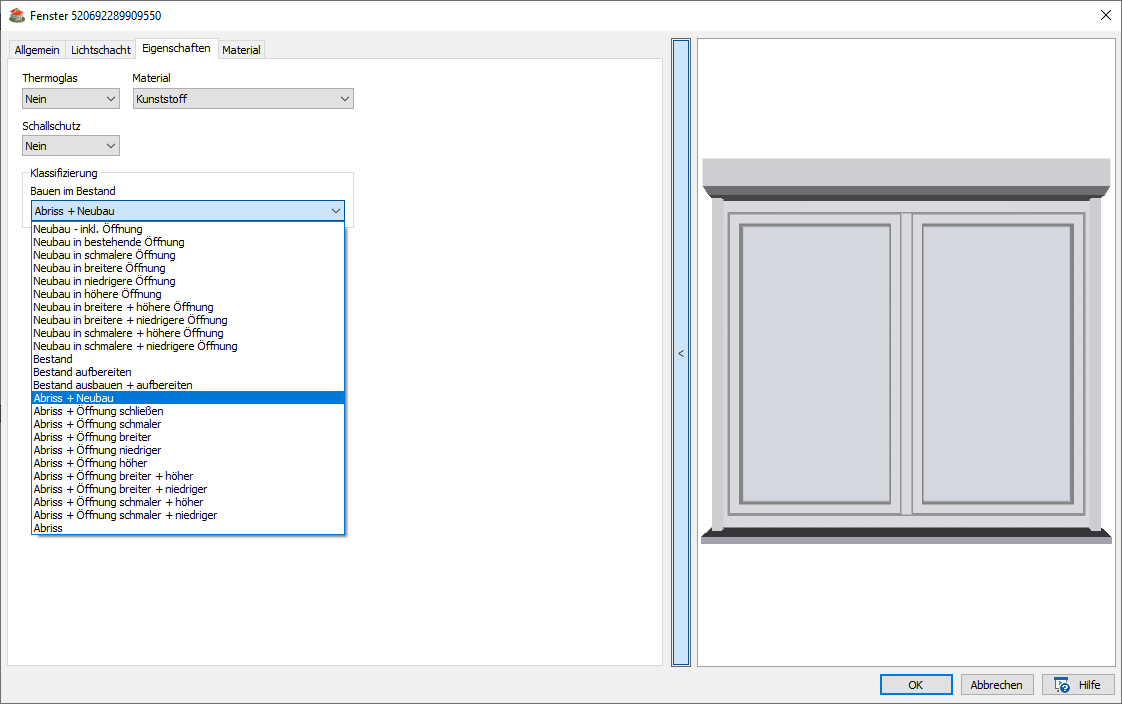Open the Lichtschacht tab
The height and width of the screenshot is (704, 1122).
tap(100, 50)
